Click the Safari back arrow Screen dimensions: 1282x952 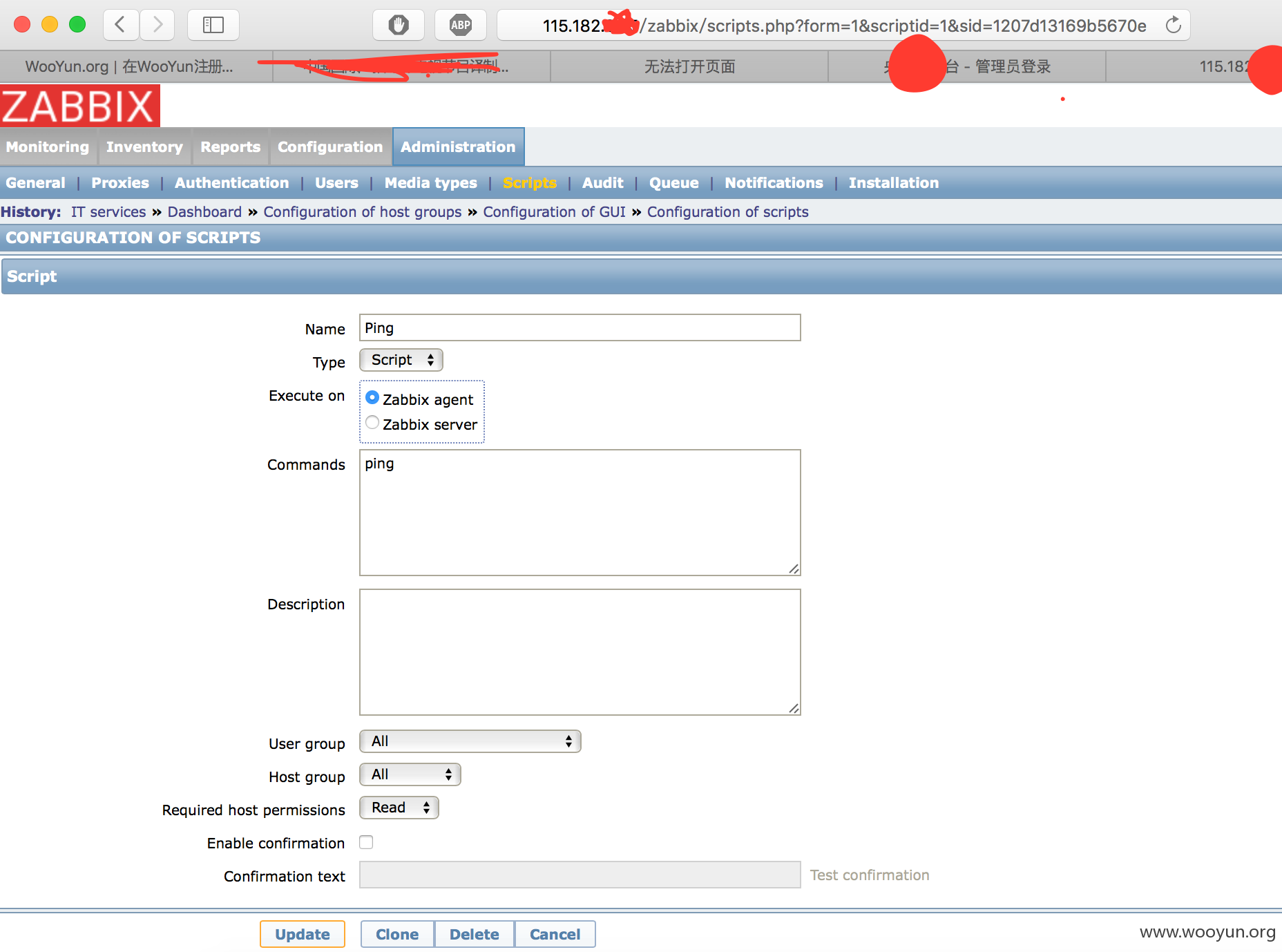[121, 25]
